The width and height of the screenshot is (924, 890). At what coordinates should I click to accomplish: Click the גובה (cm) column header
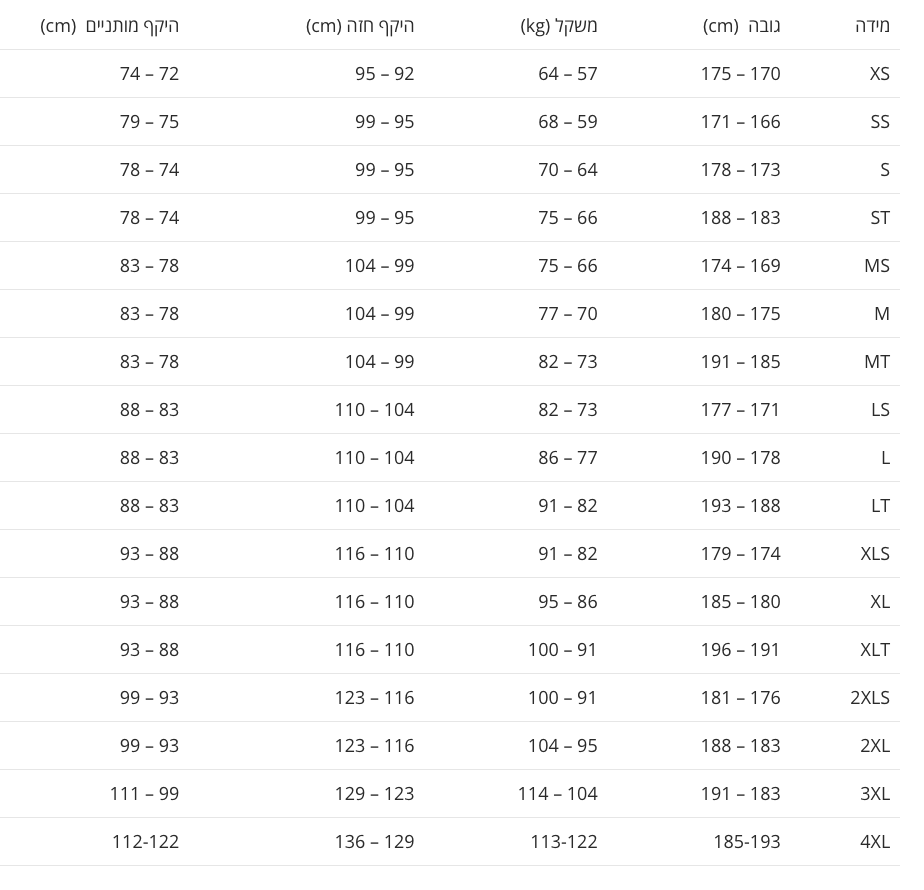coord(741,26)
